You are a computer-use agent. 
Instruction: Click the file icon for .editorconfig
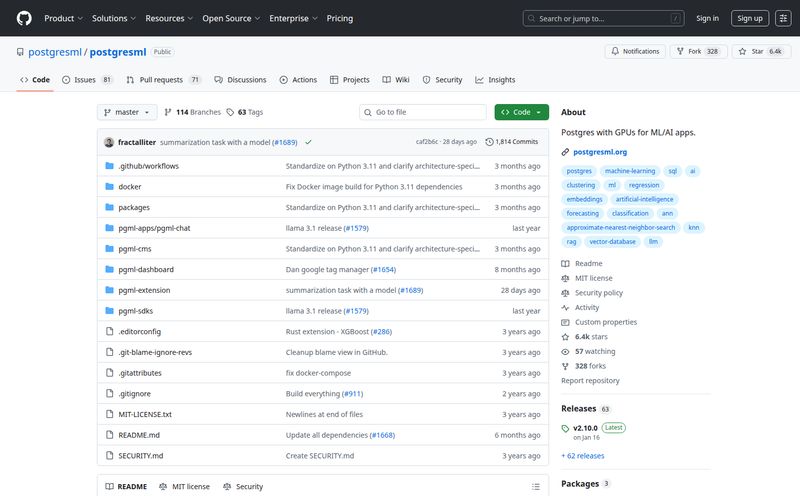(109, 332)
